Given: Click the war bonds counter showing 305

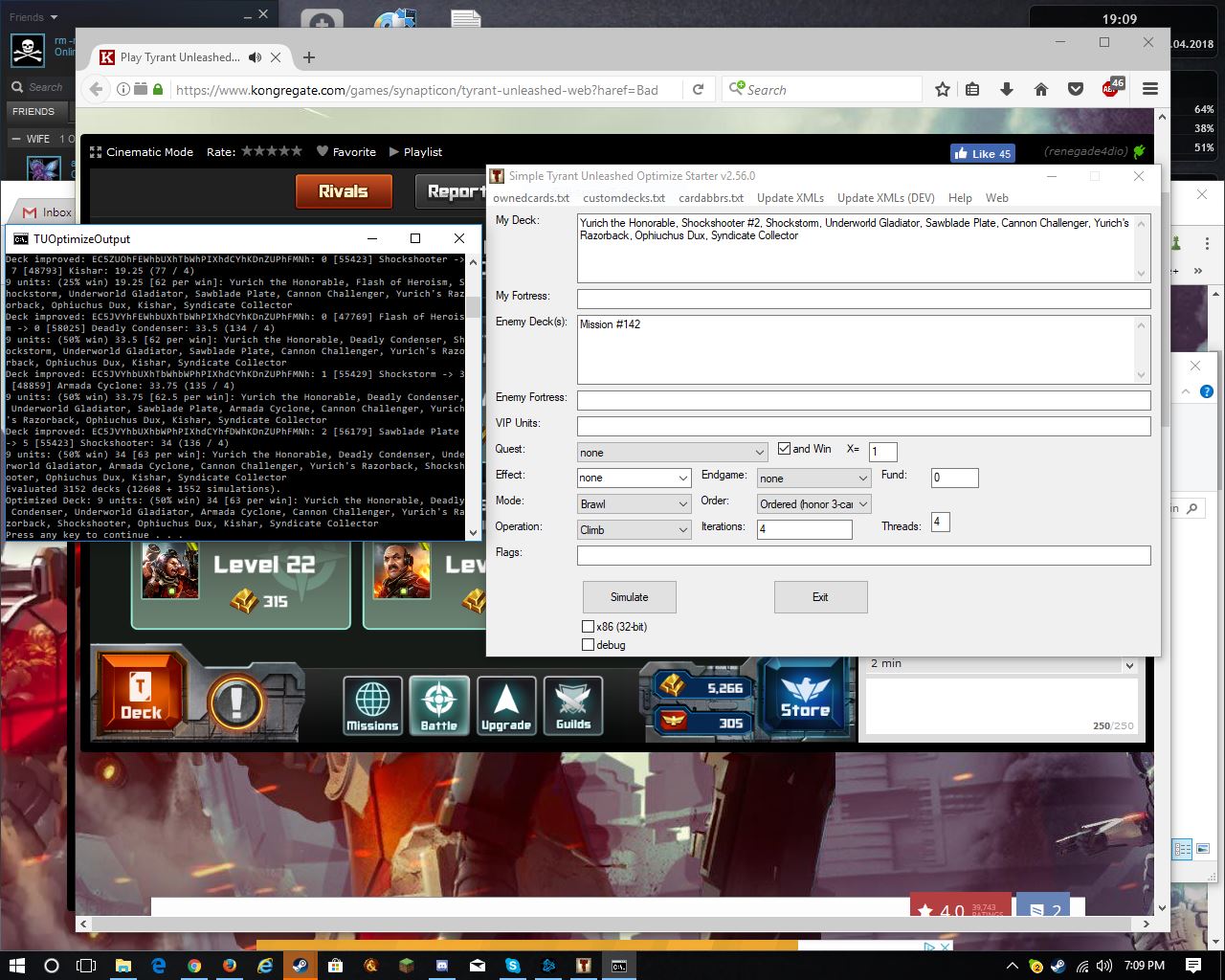Looking at the screenshot, I should [702, 723].
